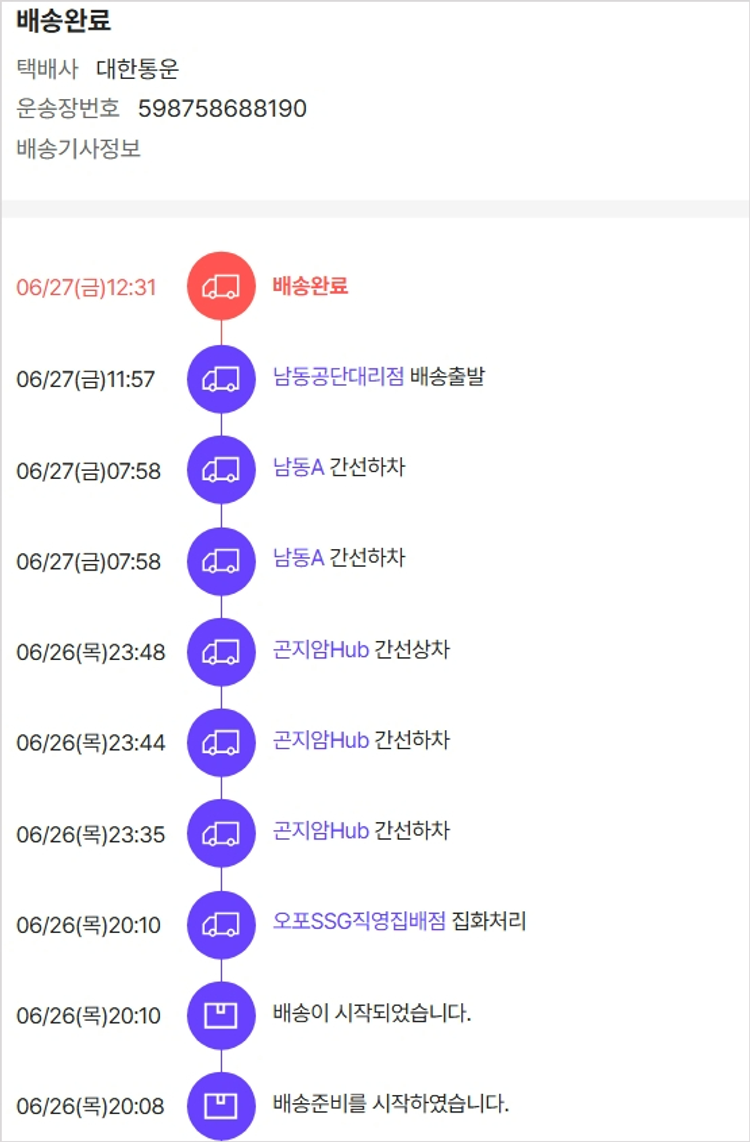Click the 배송기사정보 label
Image resolution: width=750 pixels, height=1142 pixels.
[x=78, y=149]
